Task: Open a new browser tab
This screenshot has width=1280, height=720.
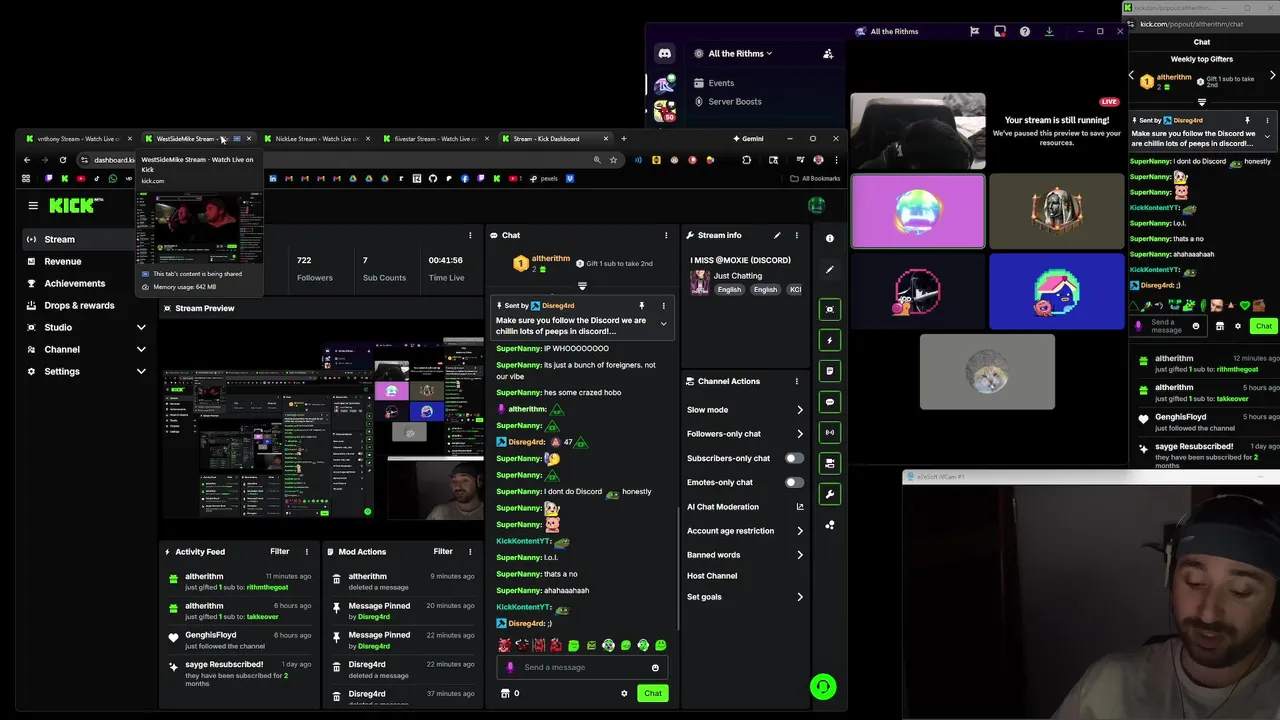Action: (624, 139)
